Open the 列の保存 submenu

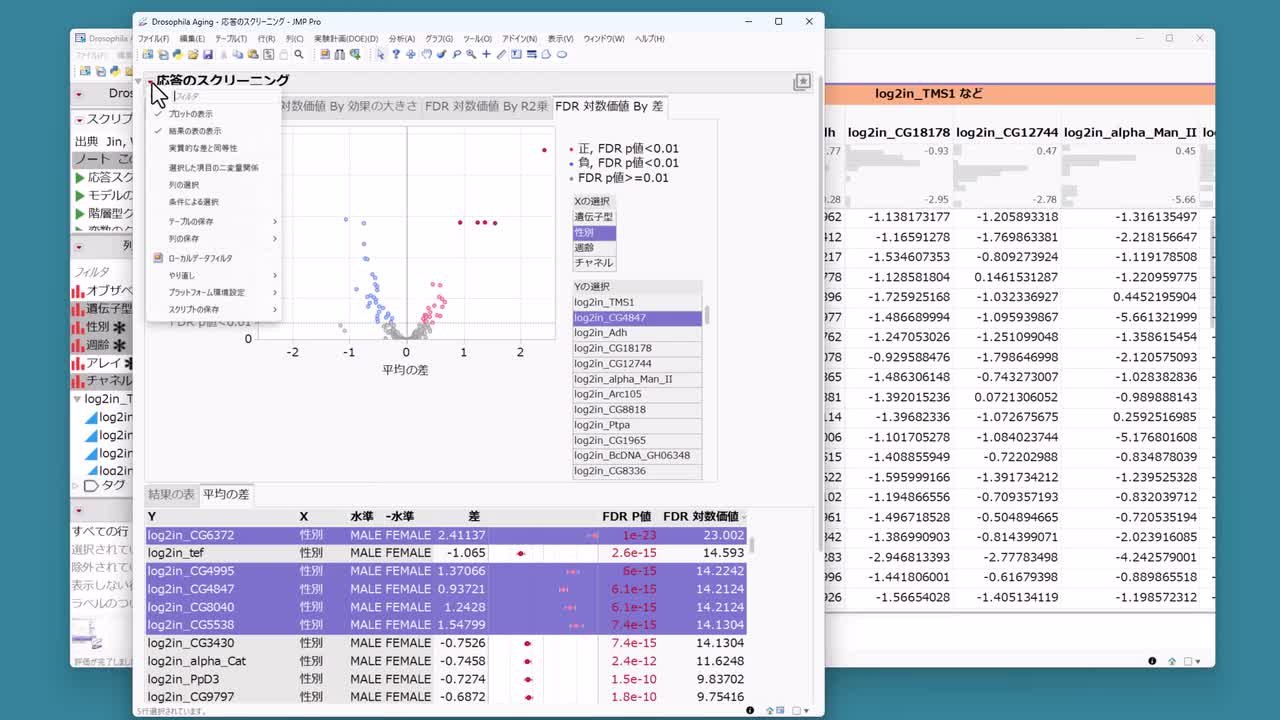[213, 239]
